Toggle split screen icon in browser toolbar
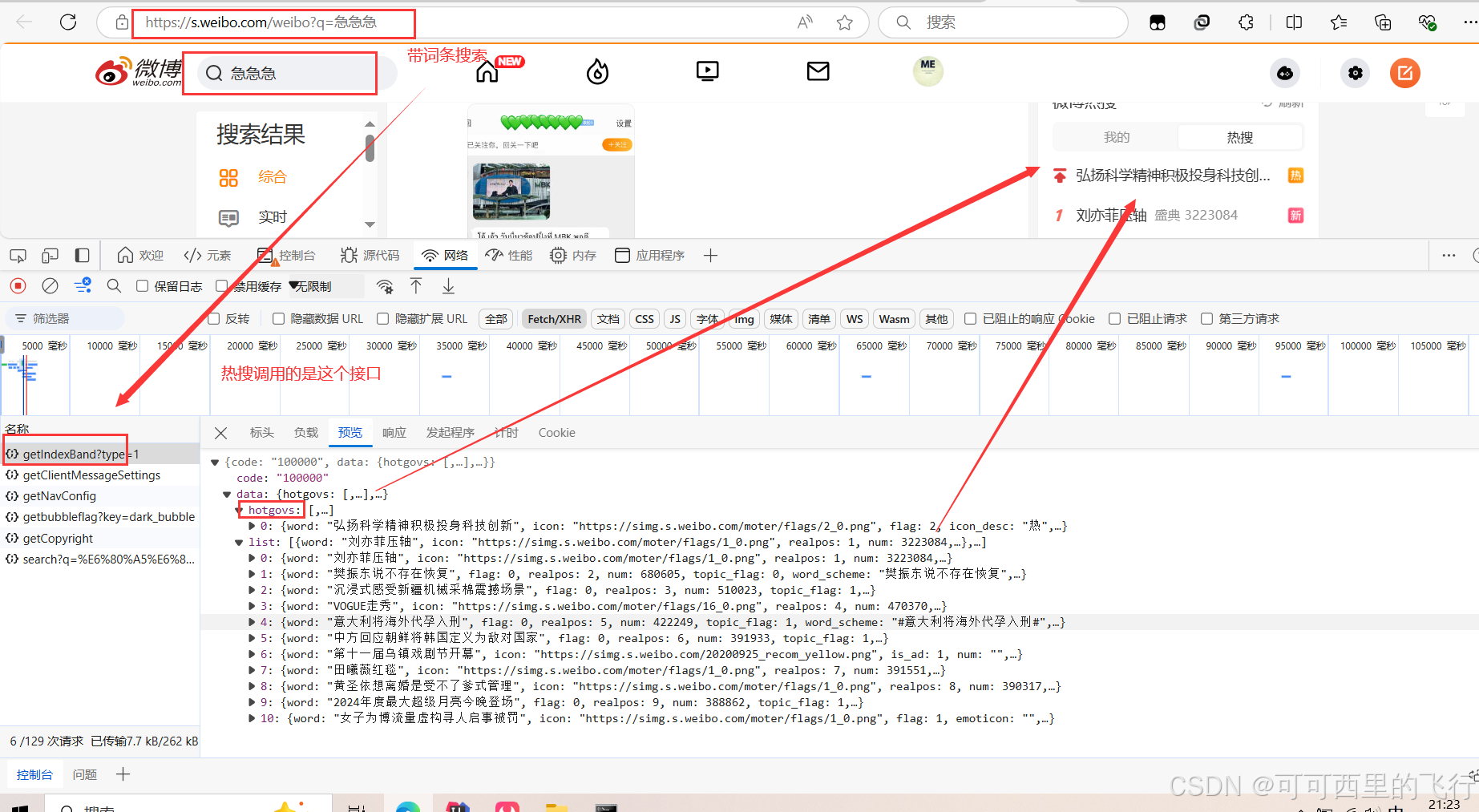This screenshot has height=812, width=1479. coord(1294,22)
